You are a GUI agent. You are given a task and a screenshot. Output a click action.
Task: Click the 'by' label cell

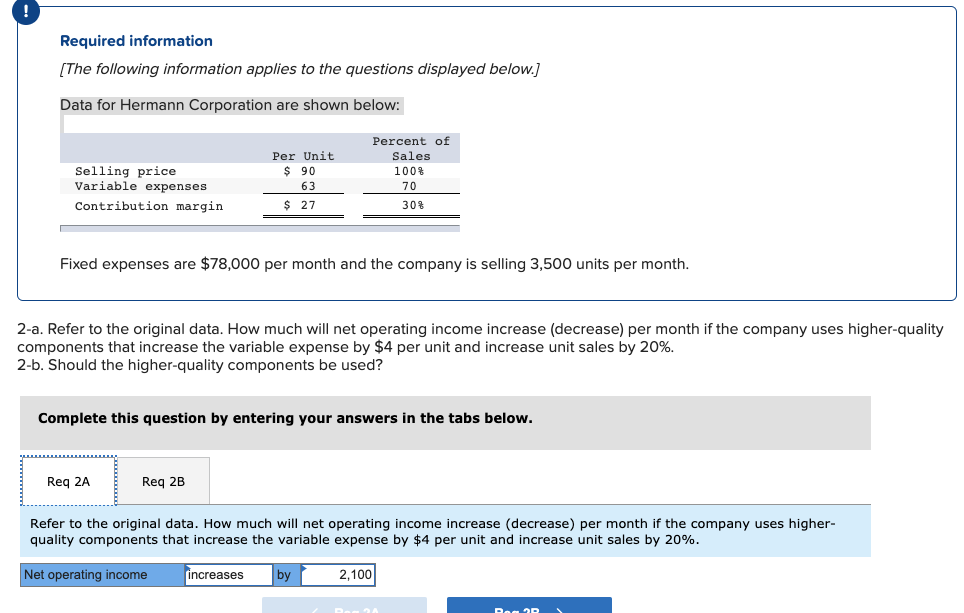click(x=285, y=574)
